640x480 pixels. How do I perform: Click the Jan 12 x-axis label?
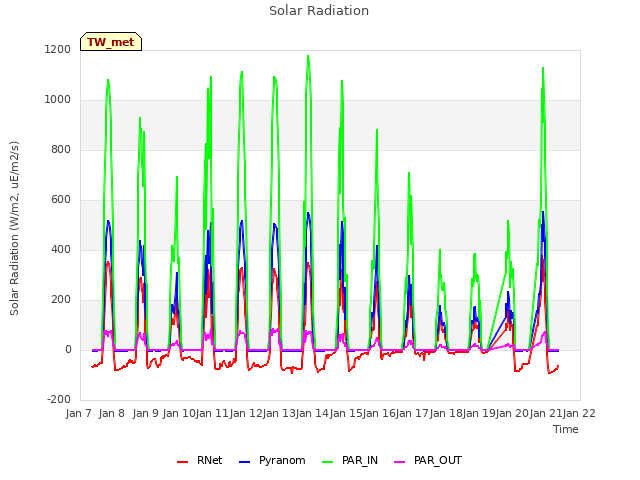point(246,413)
